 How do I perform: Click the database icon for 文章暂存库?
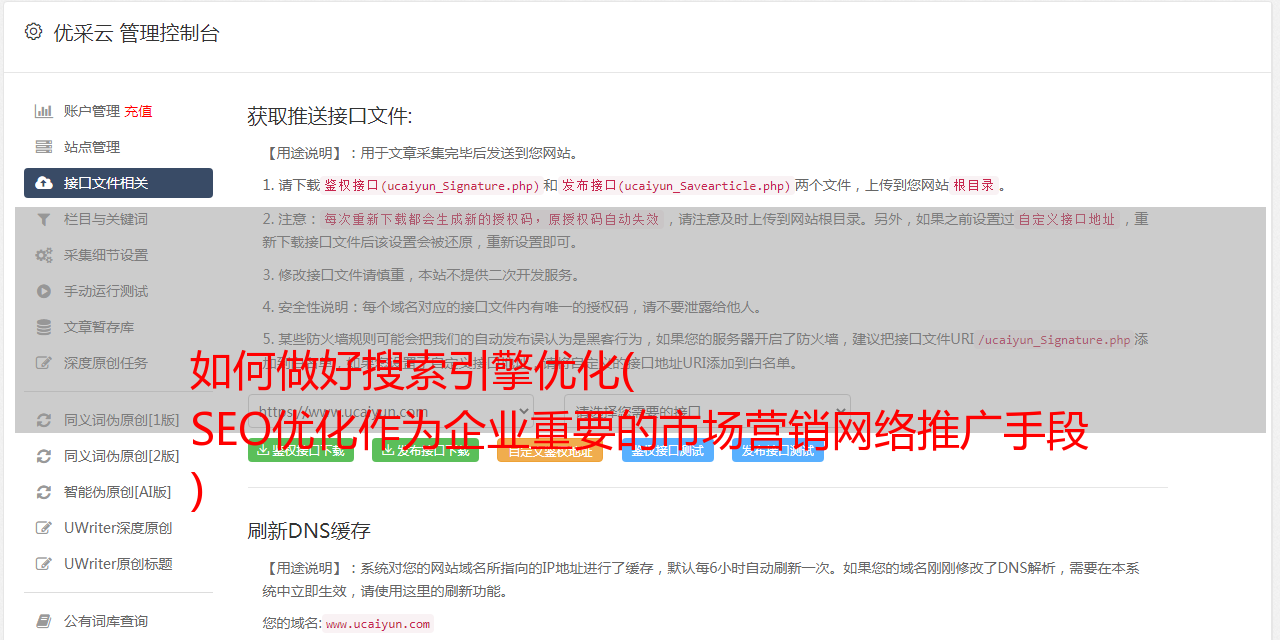click(x=44, y=327)
